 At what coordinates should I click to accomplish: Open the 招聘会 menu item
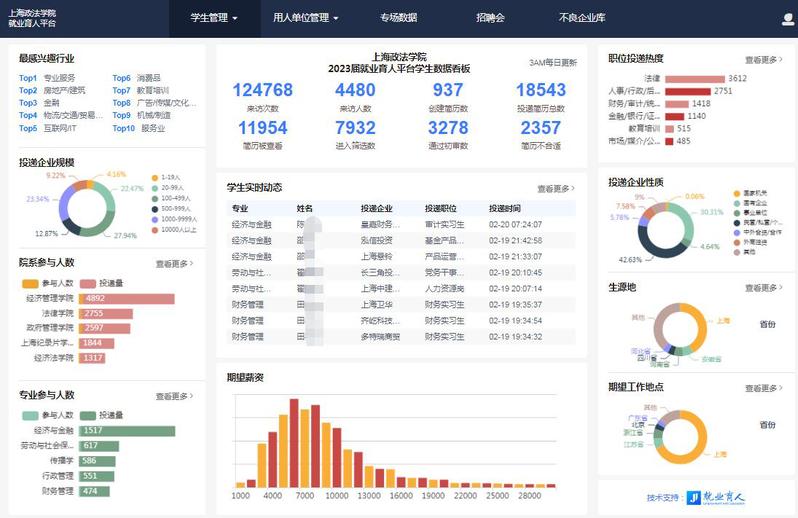pos(490,18)
